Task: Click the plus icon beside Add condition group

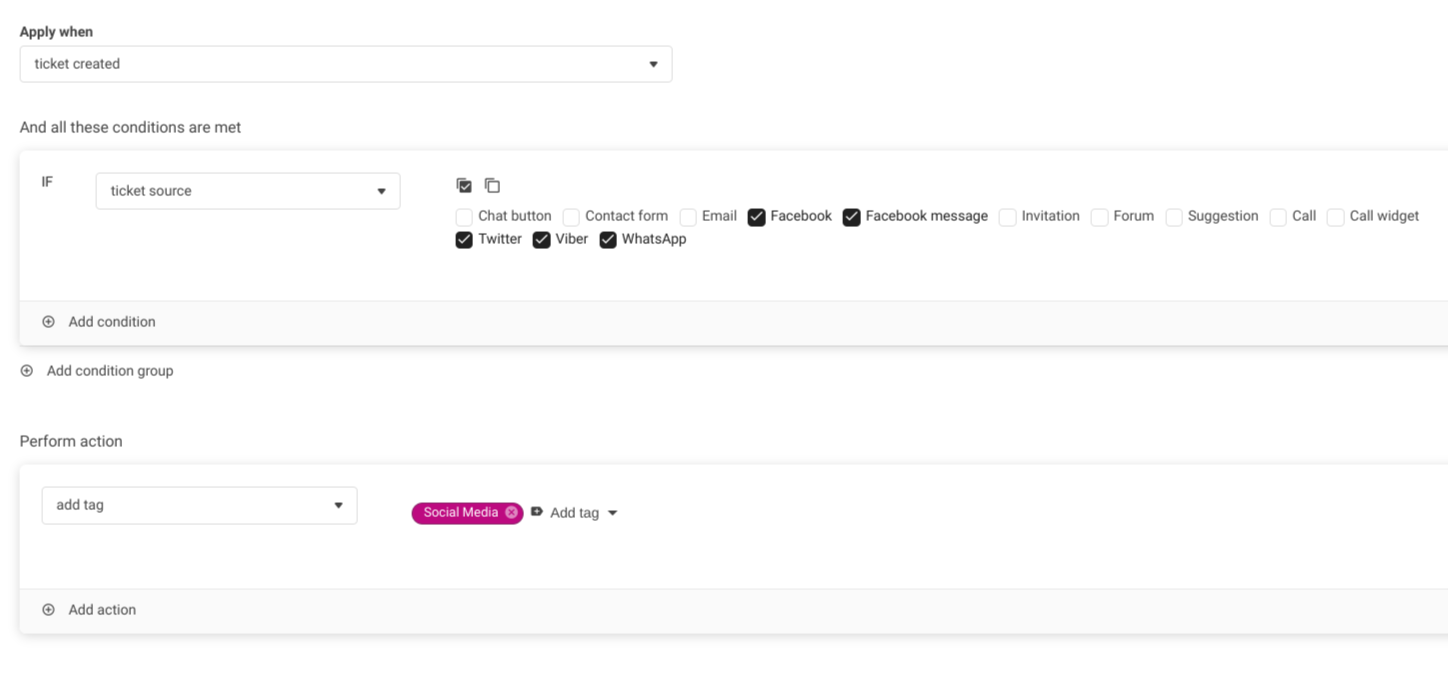Action: [x=27, y=371]
